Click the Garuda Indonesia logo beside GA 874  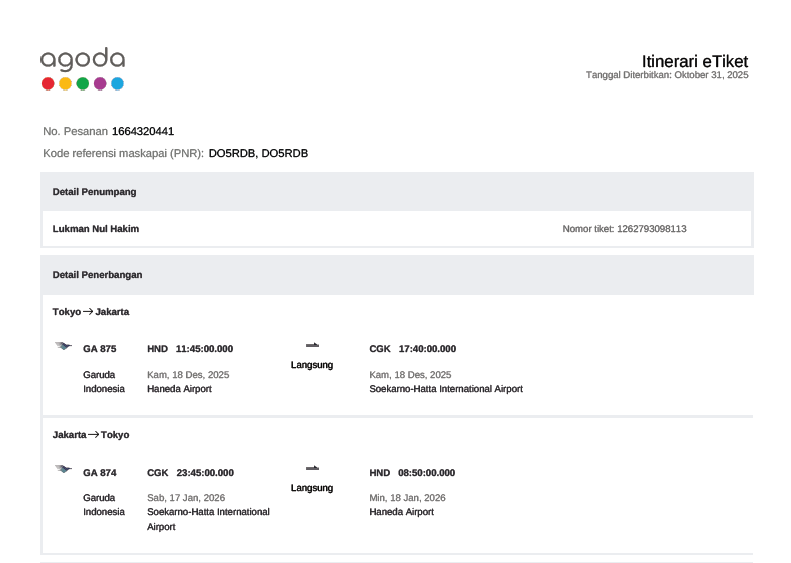pyautogui.click(x=63, y=469)
